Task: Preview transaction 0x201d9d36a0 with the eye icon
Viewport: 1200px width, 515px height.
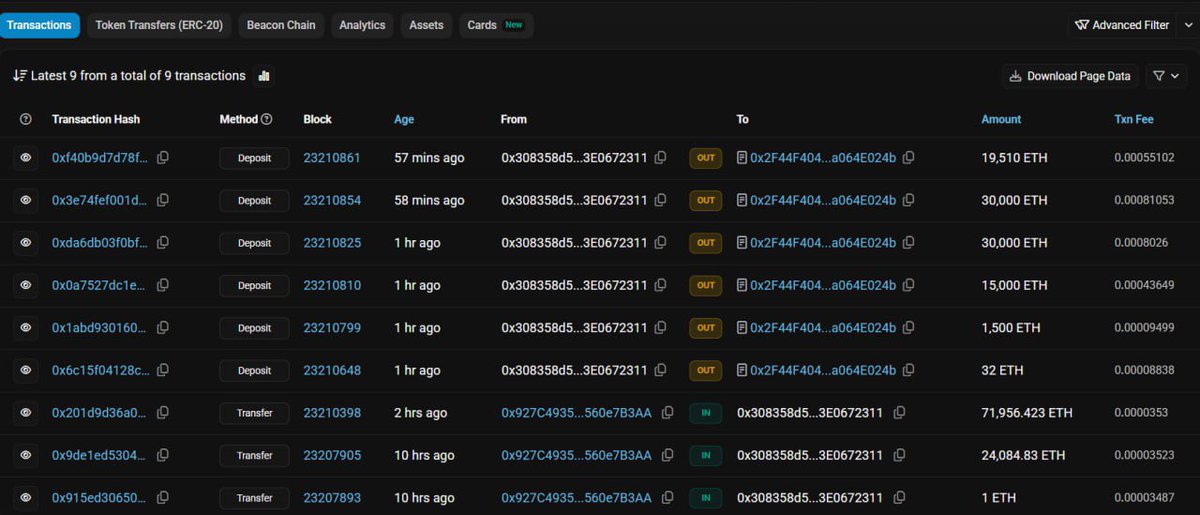Action: click(26, 413)
